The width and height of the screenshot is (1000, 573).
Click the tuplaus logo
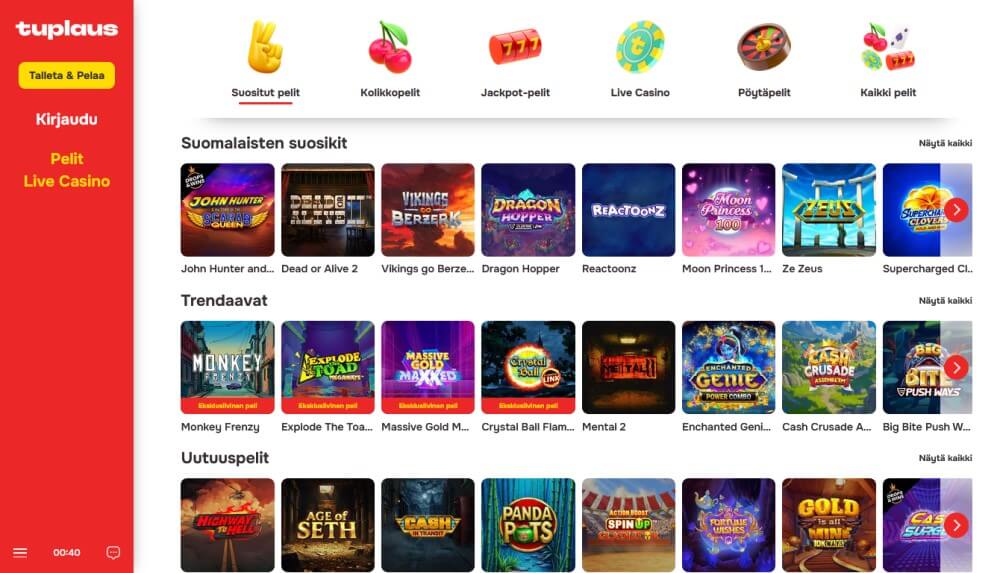(67, 29)
